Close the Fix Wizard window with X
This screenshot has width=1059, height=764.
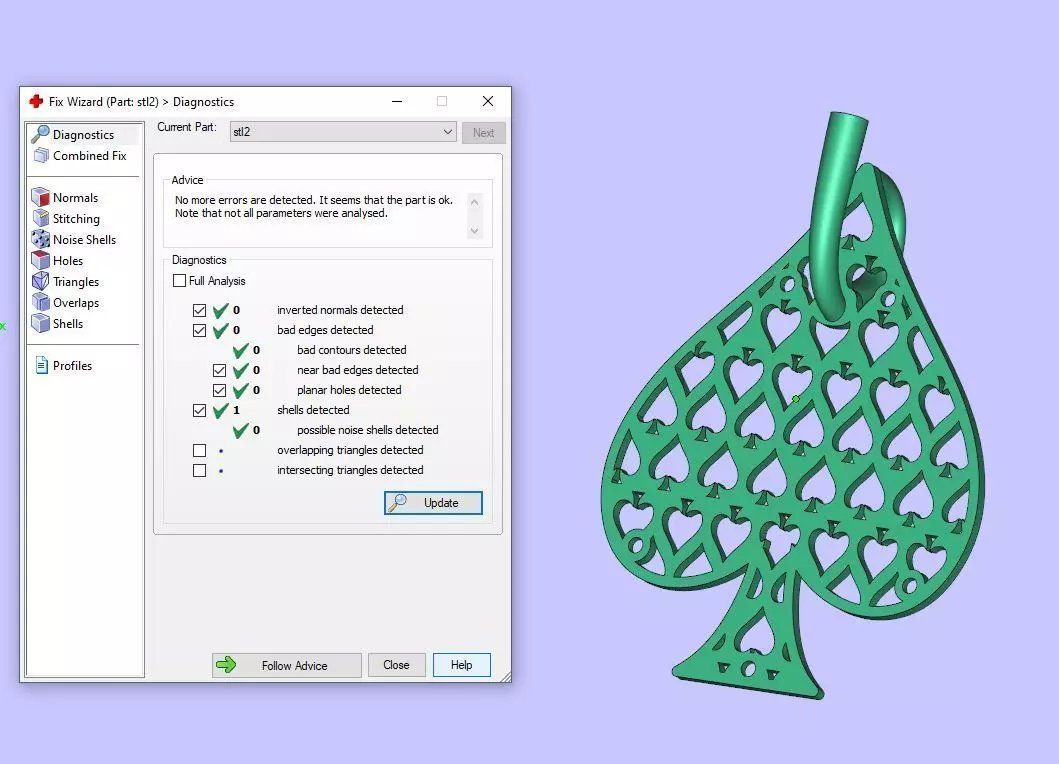(488, 101)
